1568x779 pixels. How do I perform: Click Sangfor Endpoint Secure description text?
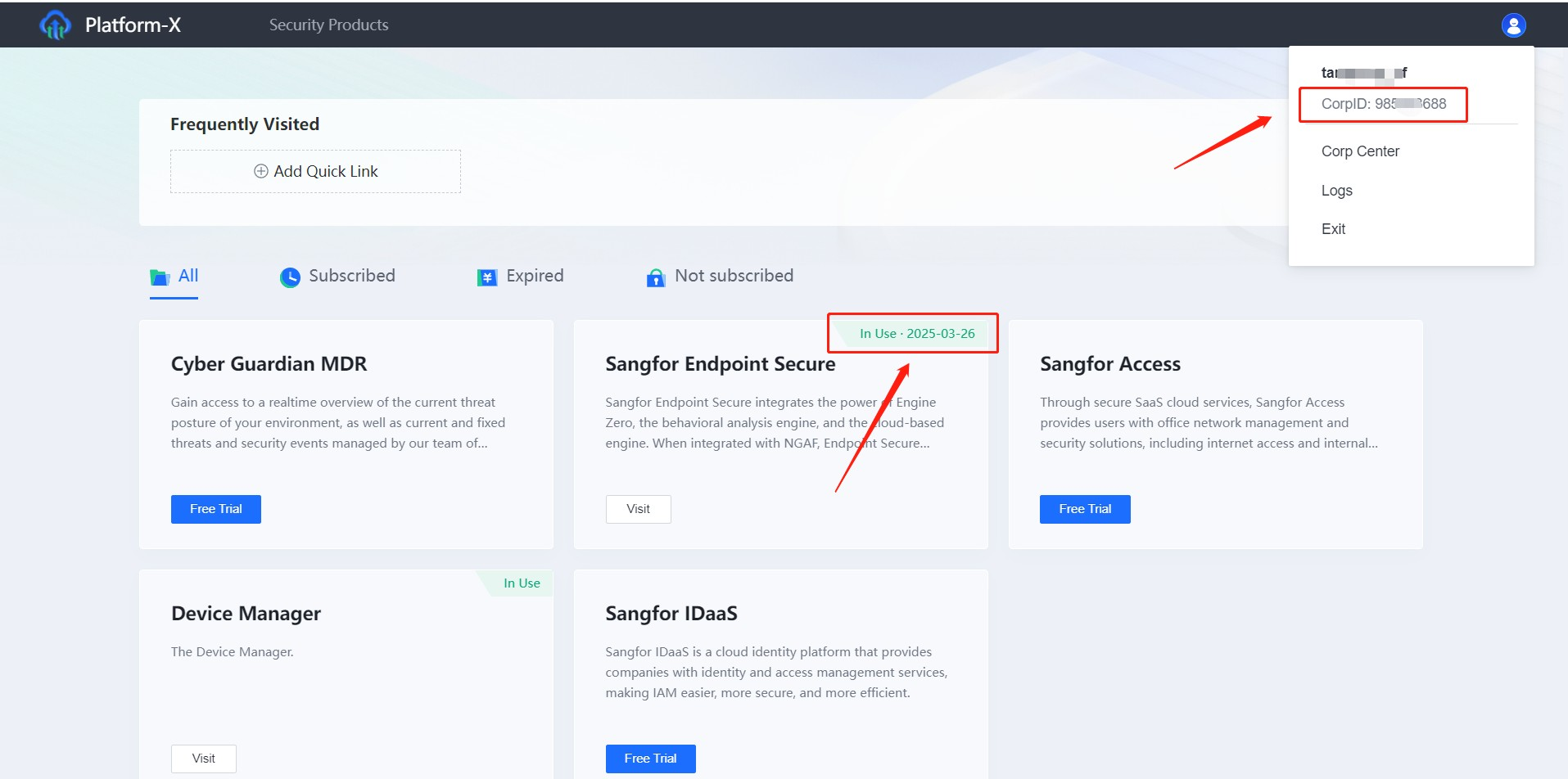coord(775,423)
